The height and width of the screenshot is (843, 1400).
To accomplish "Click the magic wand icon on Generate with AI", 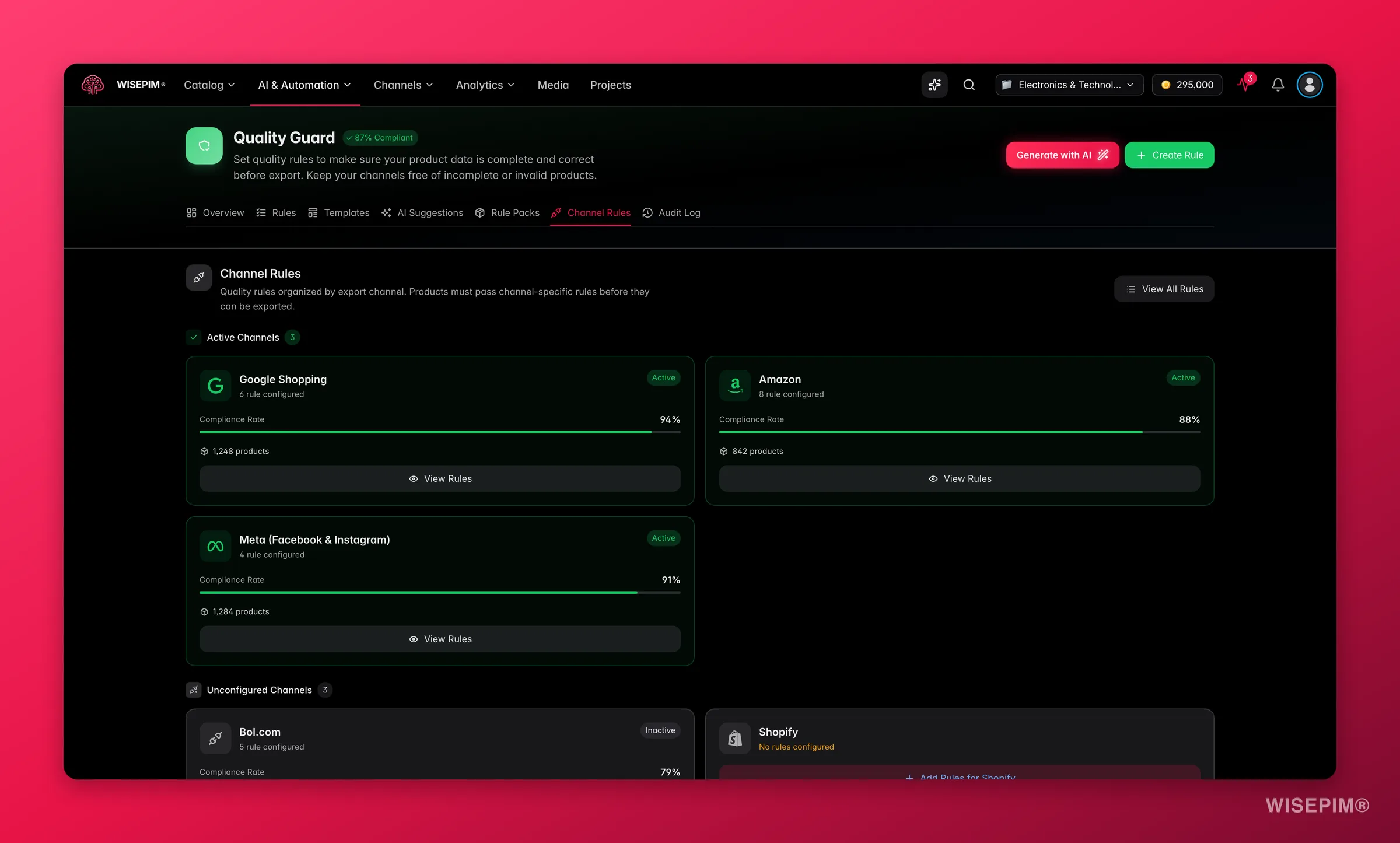I will (1103, 155).
